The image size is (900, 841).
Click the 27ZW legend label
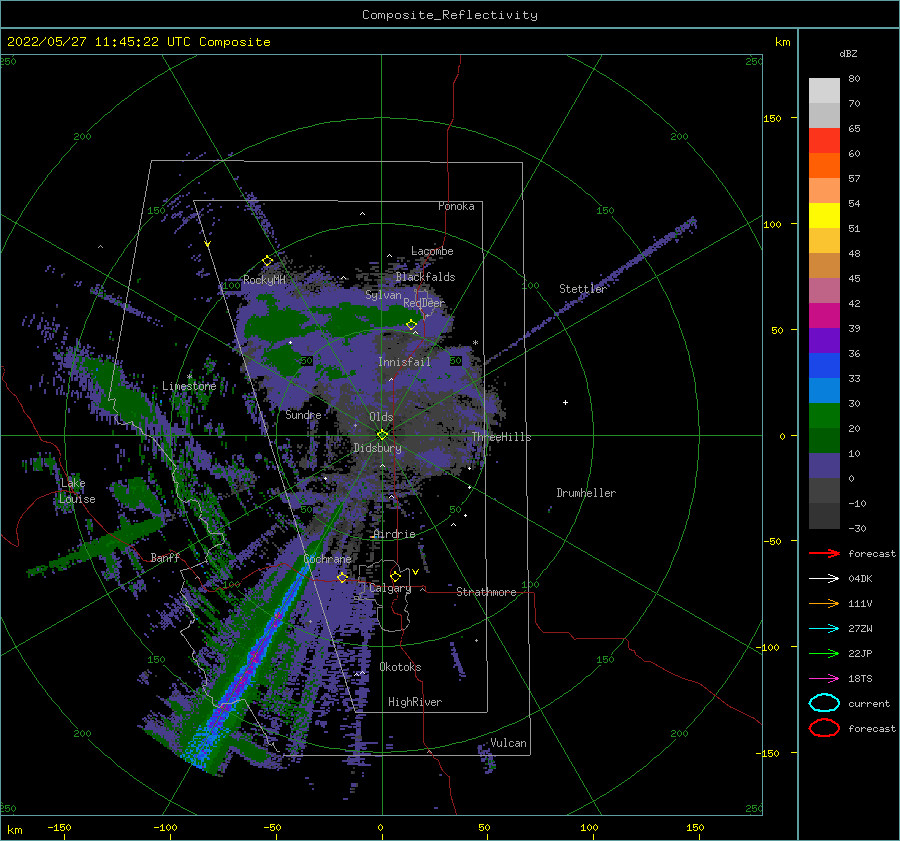(860, 629)
